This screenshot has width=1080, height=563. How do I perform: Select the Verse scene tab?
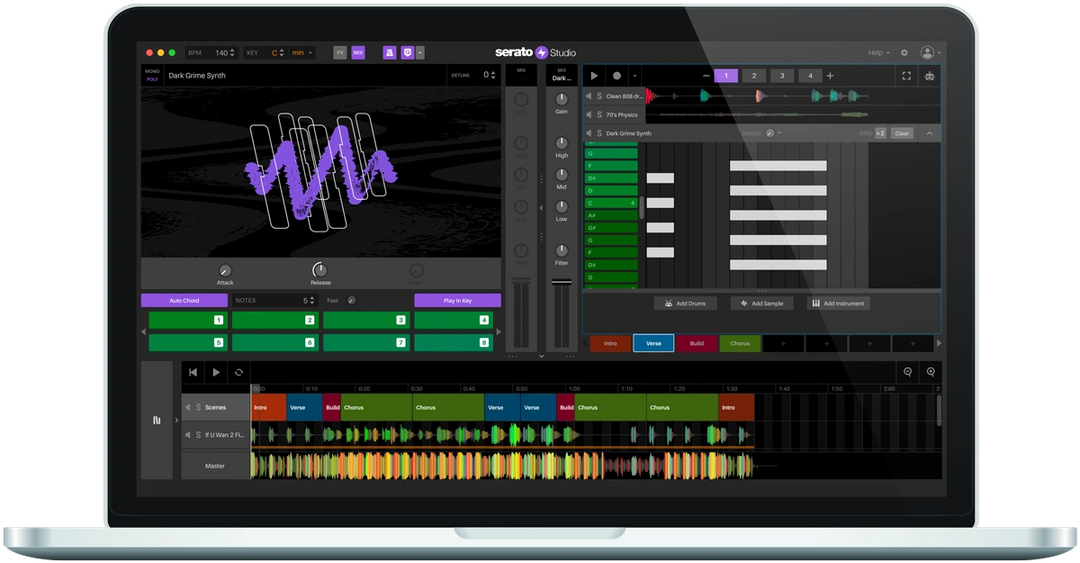[654, 343]
